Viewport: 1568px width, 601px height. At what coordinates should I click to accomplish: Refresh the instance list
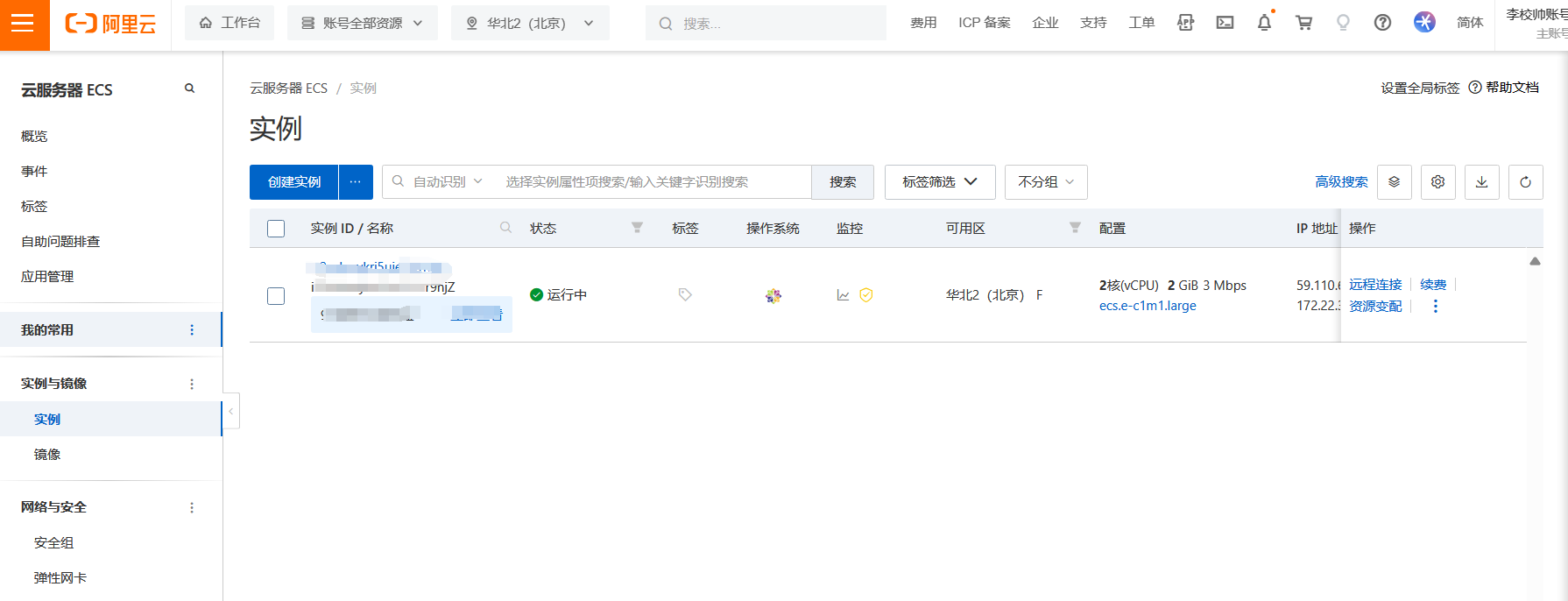(1525, 182)
